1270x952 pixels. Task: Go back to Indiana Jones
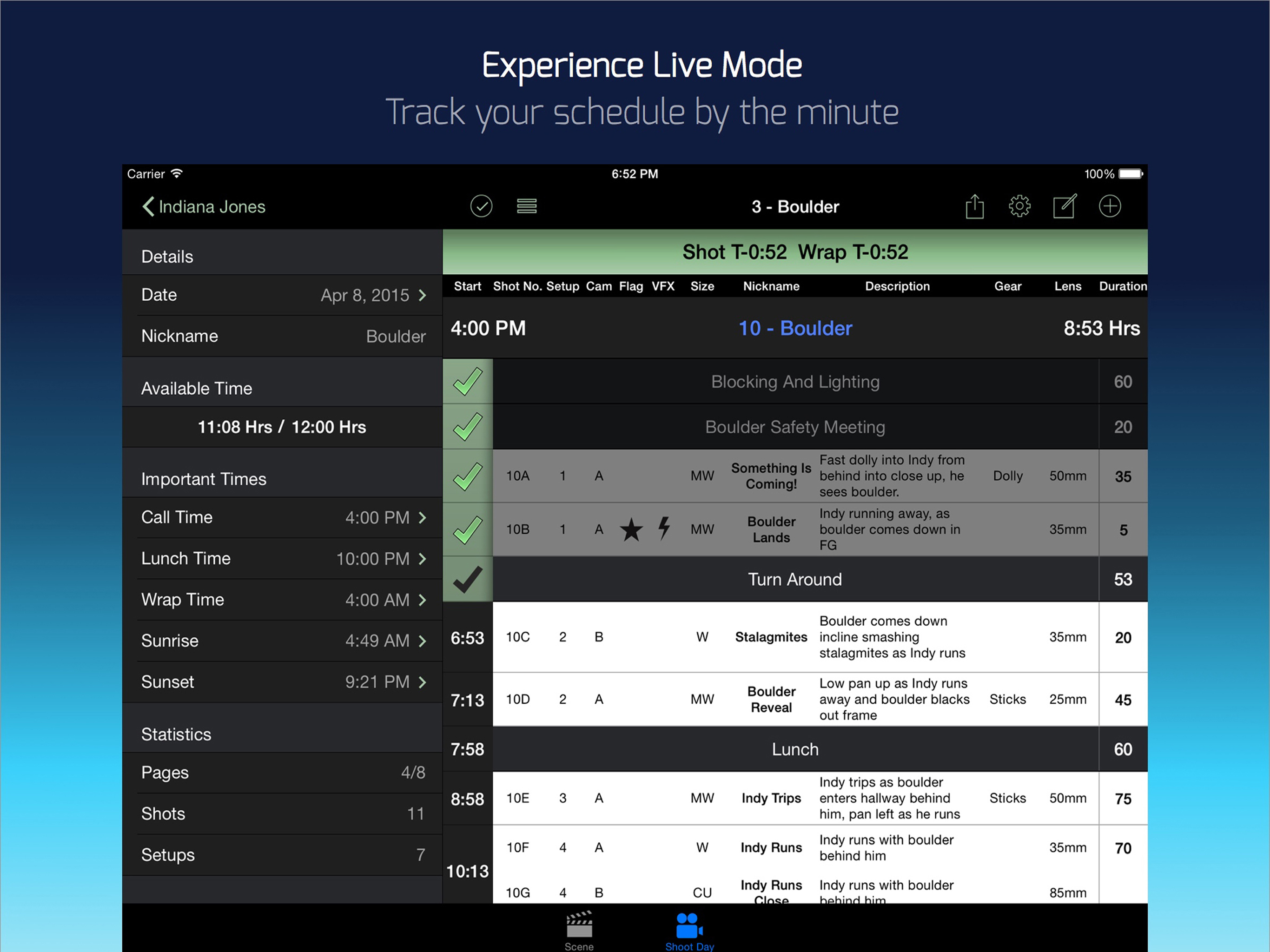click(x=203, y=207)
